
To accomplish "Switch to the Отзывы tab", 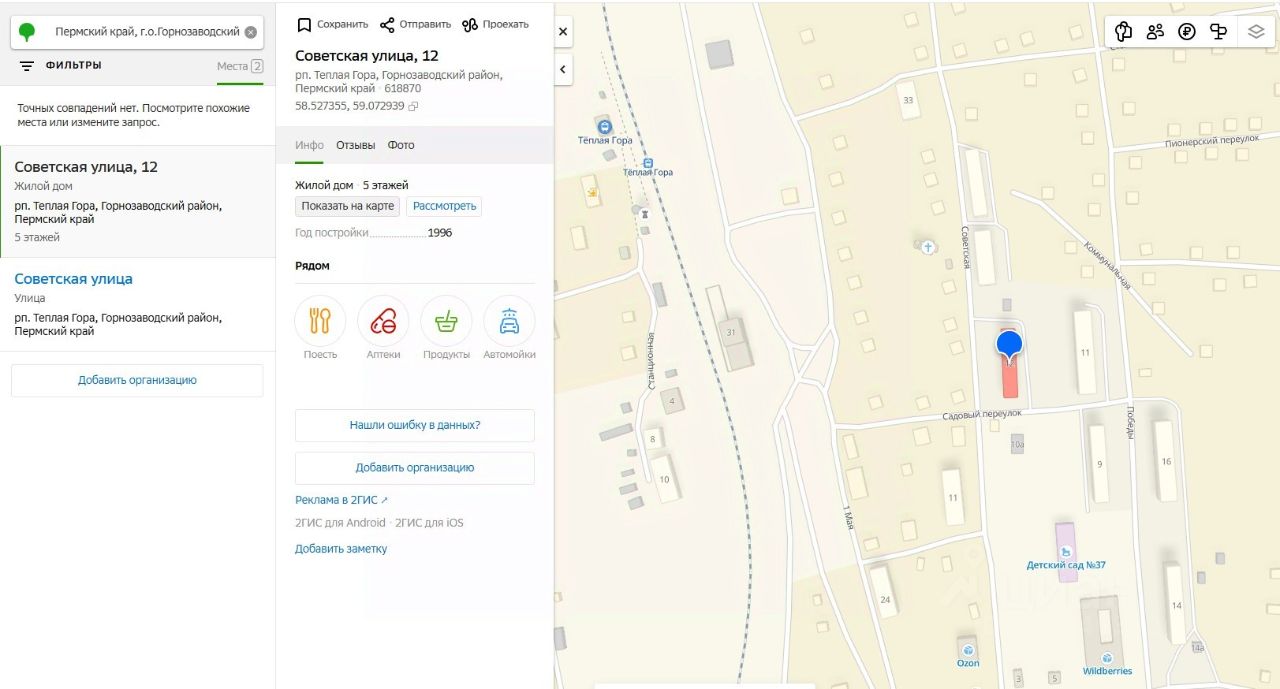I will [x=356, y=145].
